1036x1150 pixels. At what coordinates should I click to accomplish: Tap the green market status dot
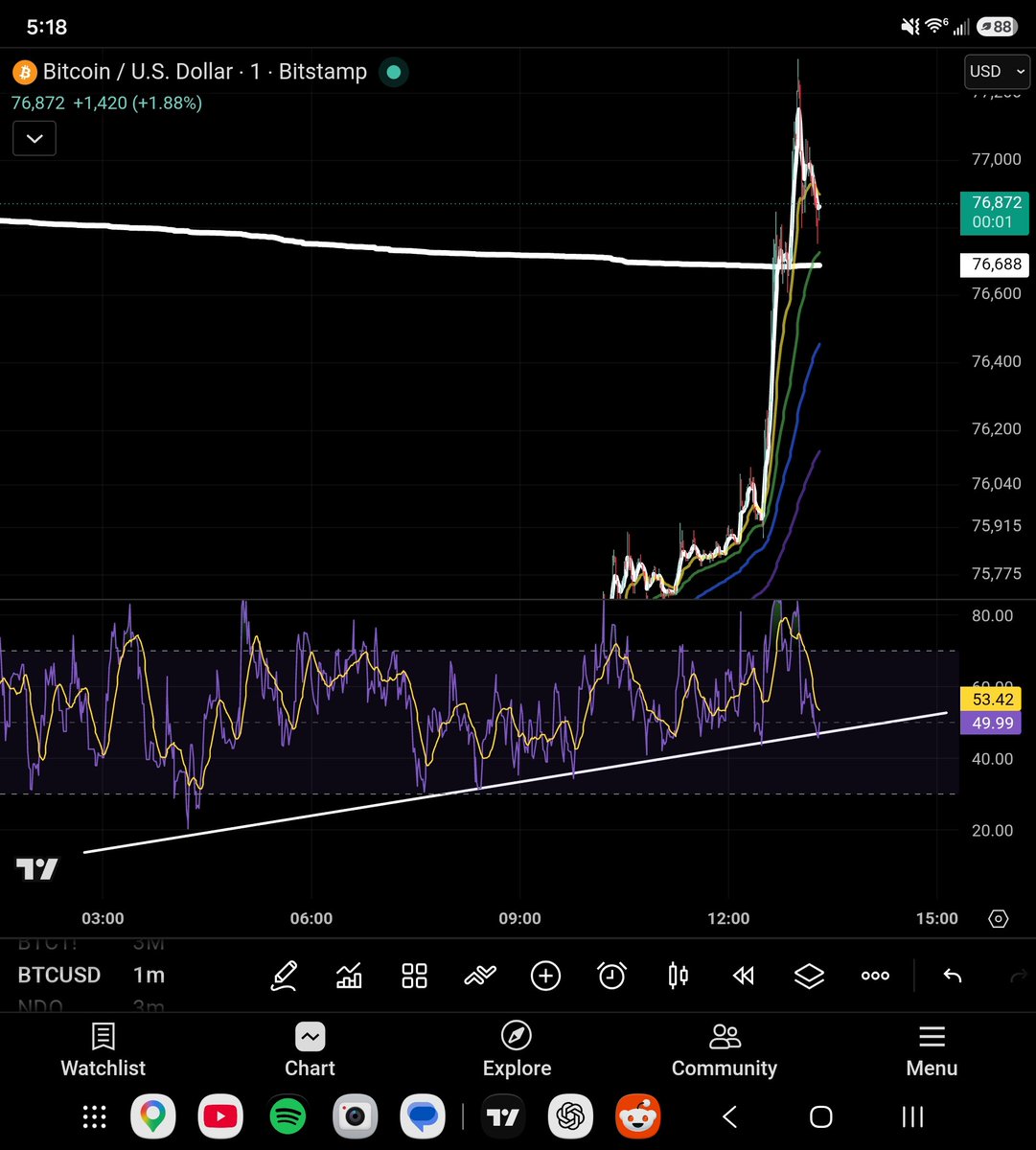[392, 72]
